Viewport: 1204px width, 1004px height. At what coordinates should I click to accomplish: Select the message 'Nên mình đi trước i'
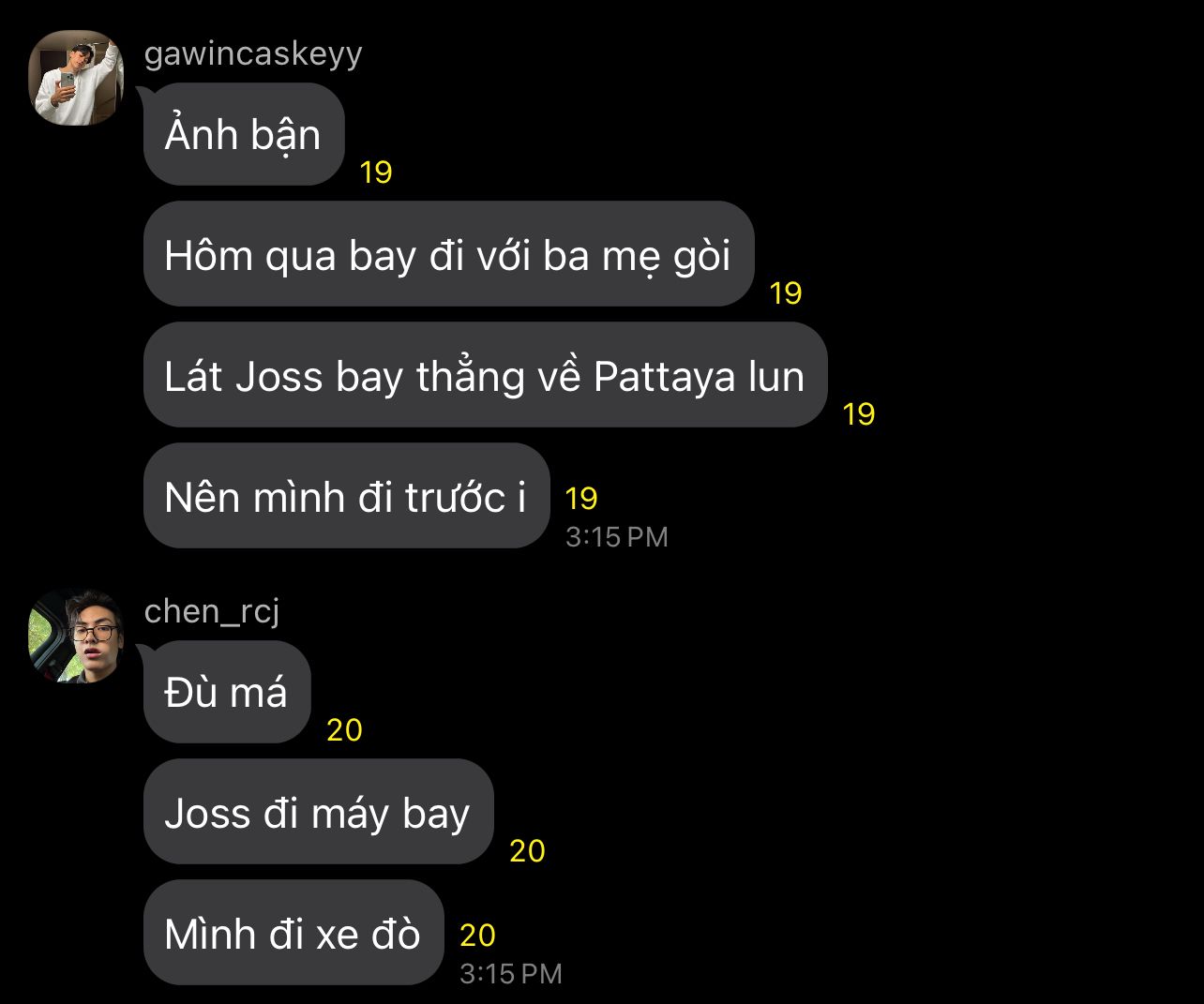point(346,496)
